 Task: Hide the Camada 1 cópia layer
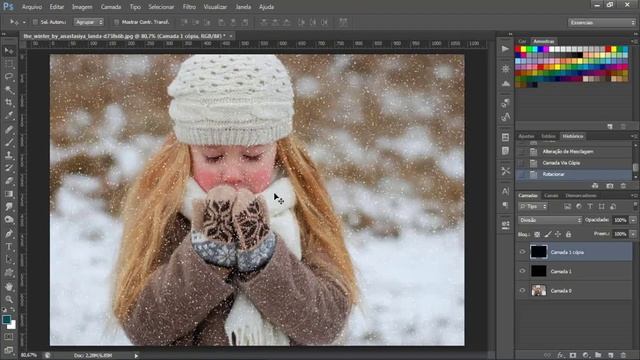(522, 252)
